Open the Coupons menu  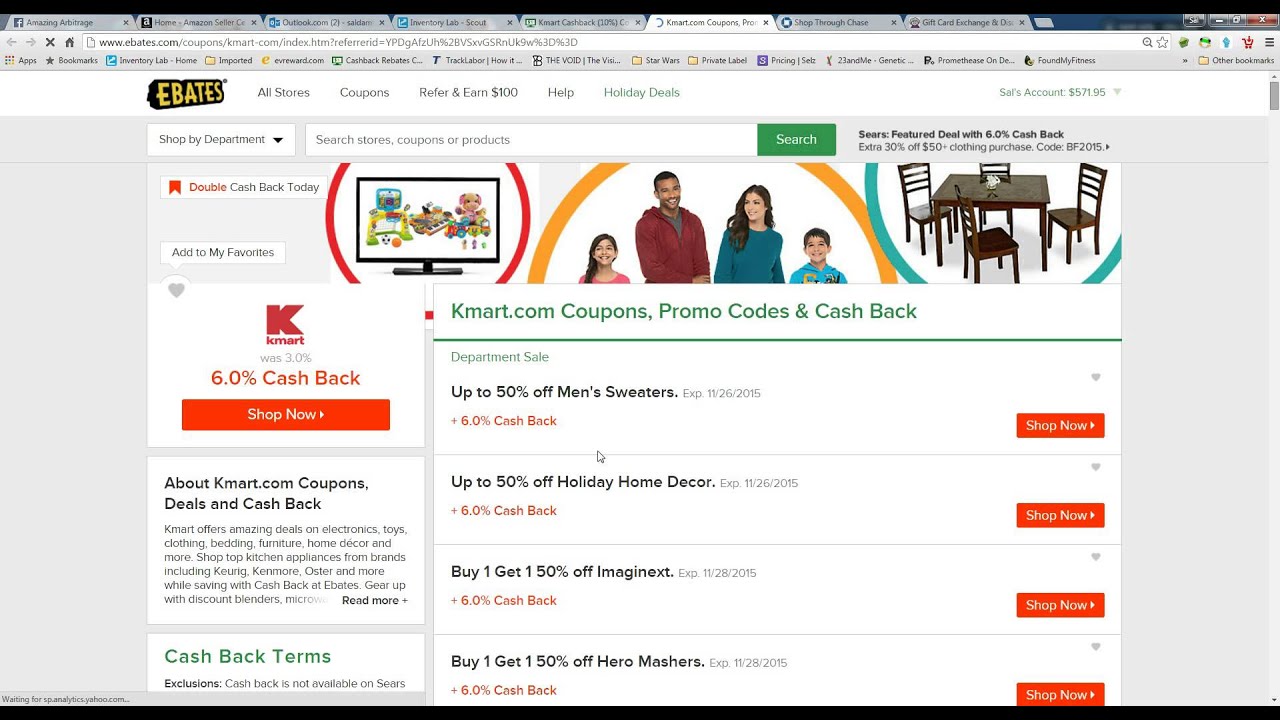point(364,92)
